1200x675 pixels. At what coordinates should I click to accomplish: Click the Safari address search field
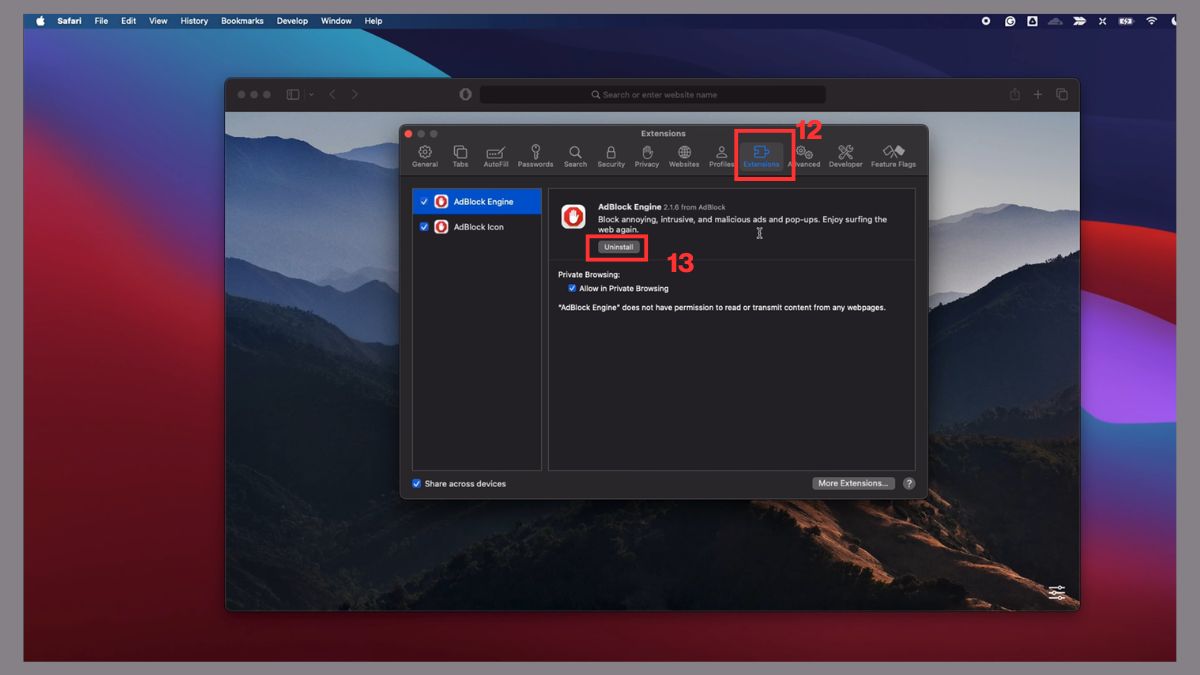tap(653, 95)
